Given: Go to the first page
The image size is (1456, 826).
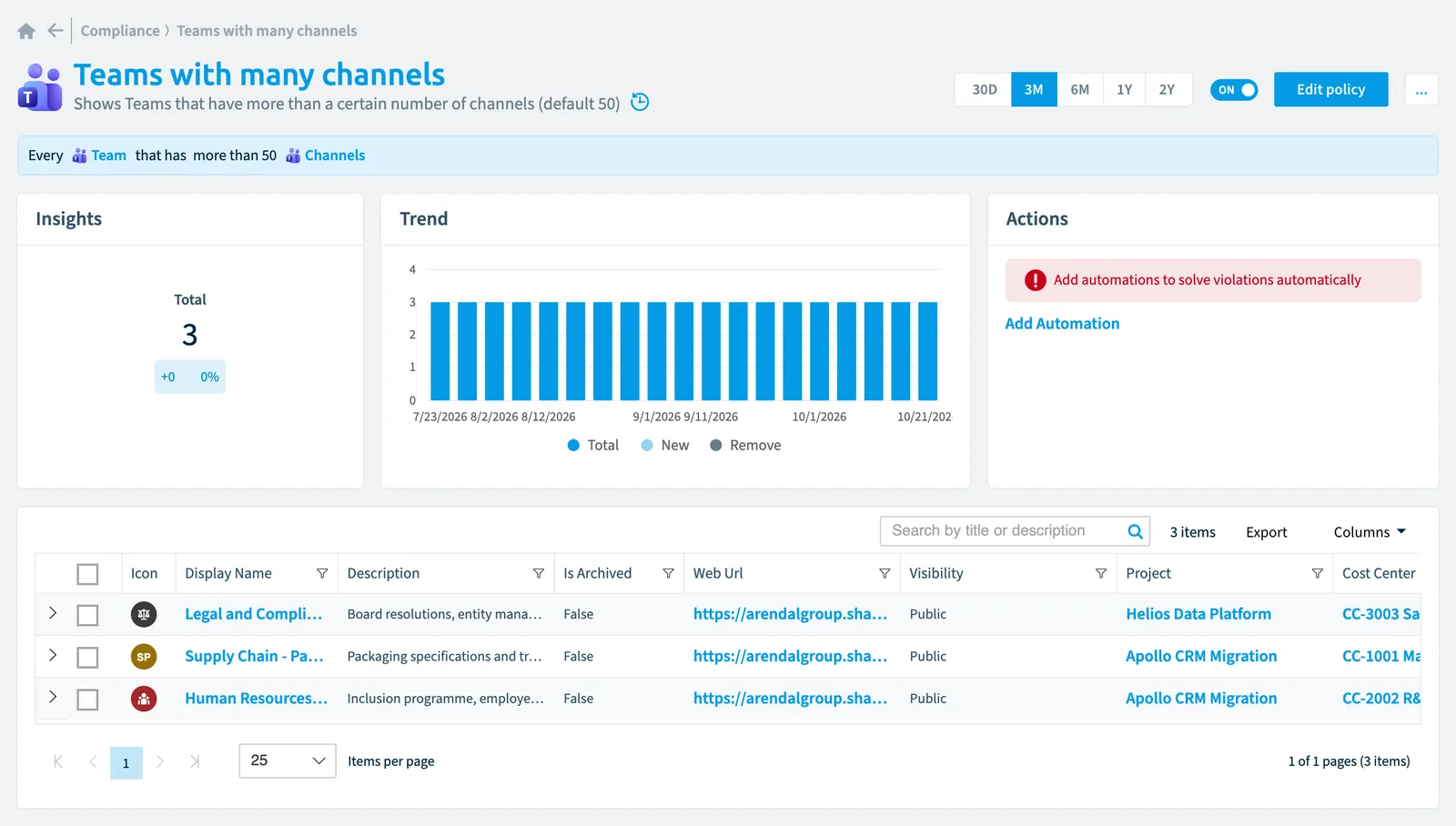Looking at the screenshot, I should click(58, 761).
